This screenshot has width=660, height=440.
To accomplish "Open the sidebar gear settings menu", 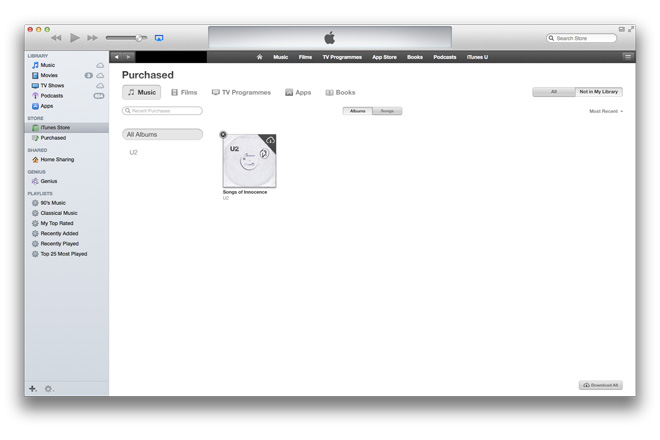I will 48,389.
